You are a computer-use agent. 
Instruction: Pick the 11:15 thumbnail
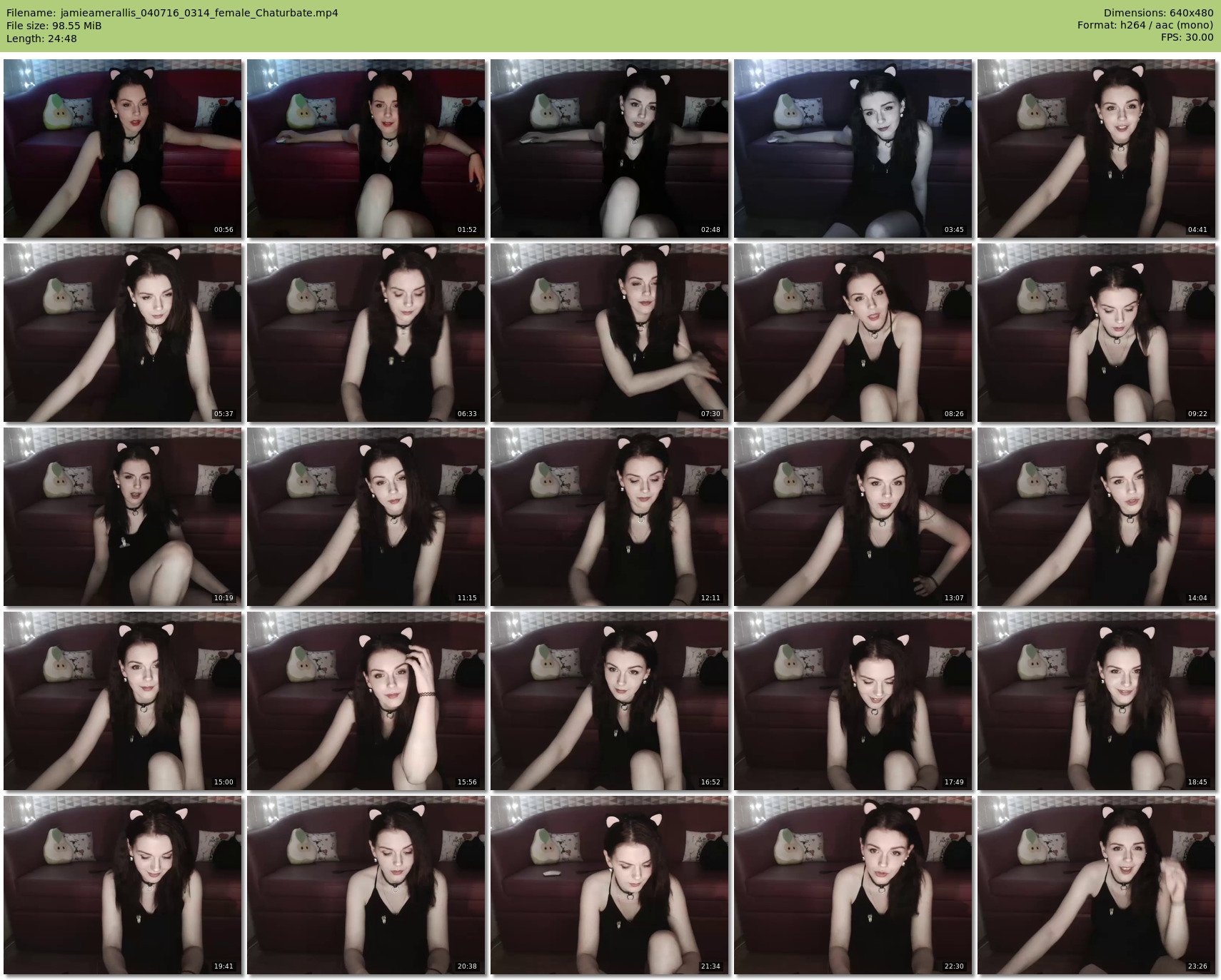366,517
